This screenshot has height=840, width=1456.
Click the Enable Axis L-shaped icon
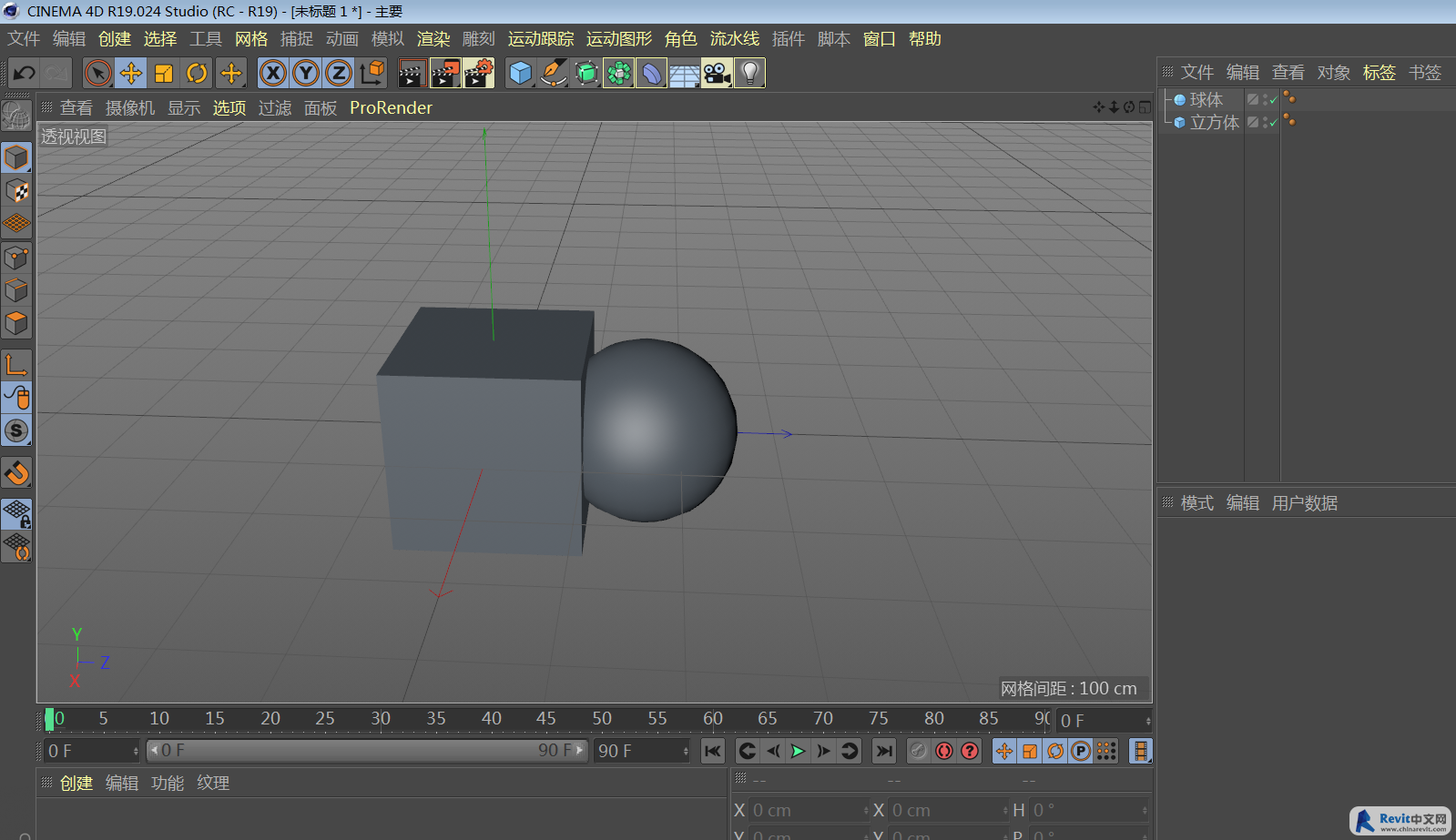pos(16,365)
